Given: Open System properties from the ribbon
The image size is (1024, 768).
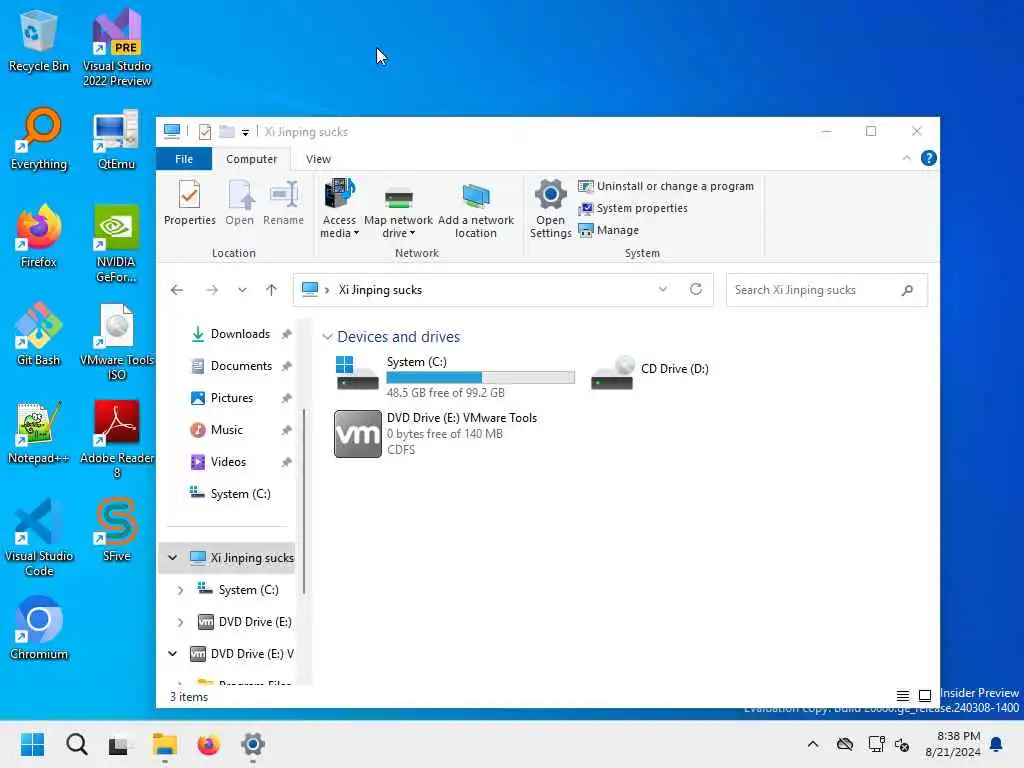Looking at the screenshot, I should tap(633, 208).
